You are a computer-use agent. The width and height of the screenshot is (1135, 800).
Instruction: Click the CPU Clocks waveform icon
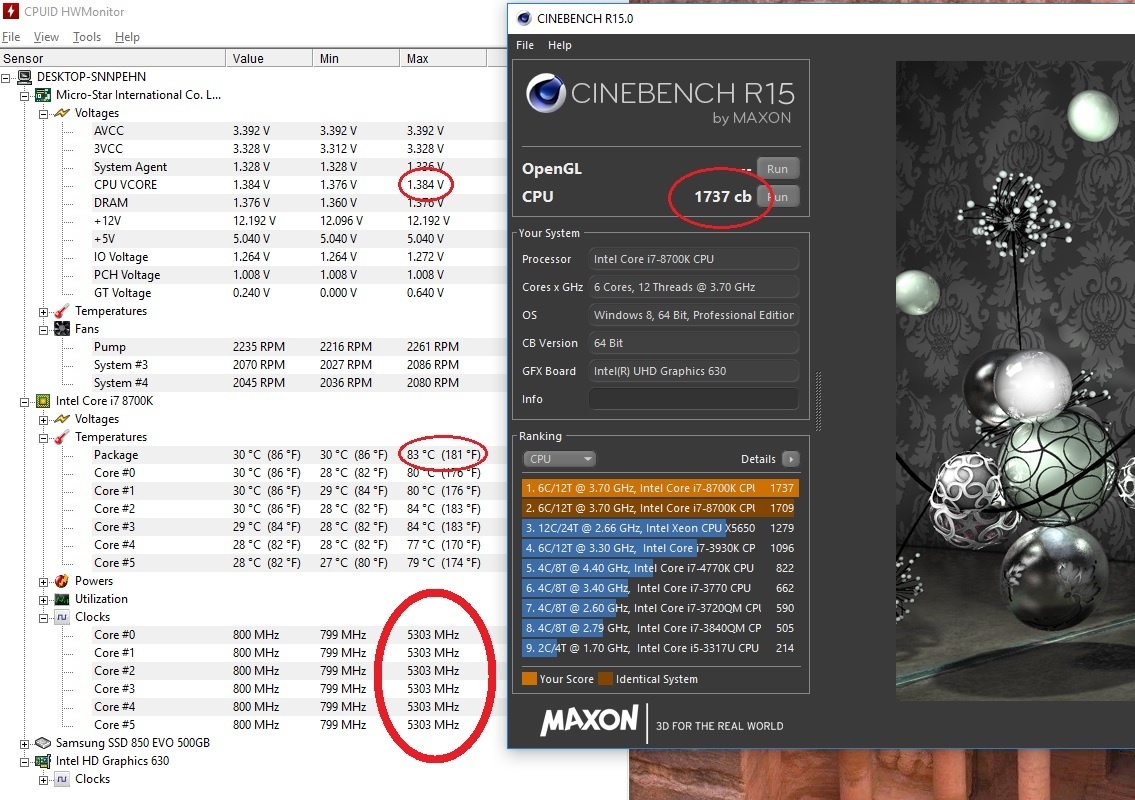point(62,617)
